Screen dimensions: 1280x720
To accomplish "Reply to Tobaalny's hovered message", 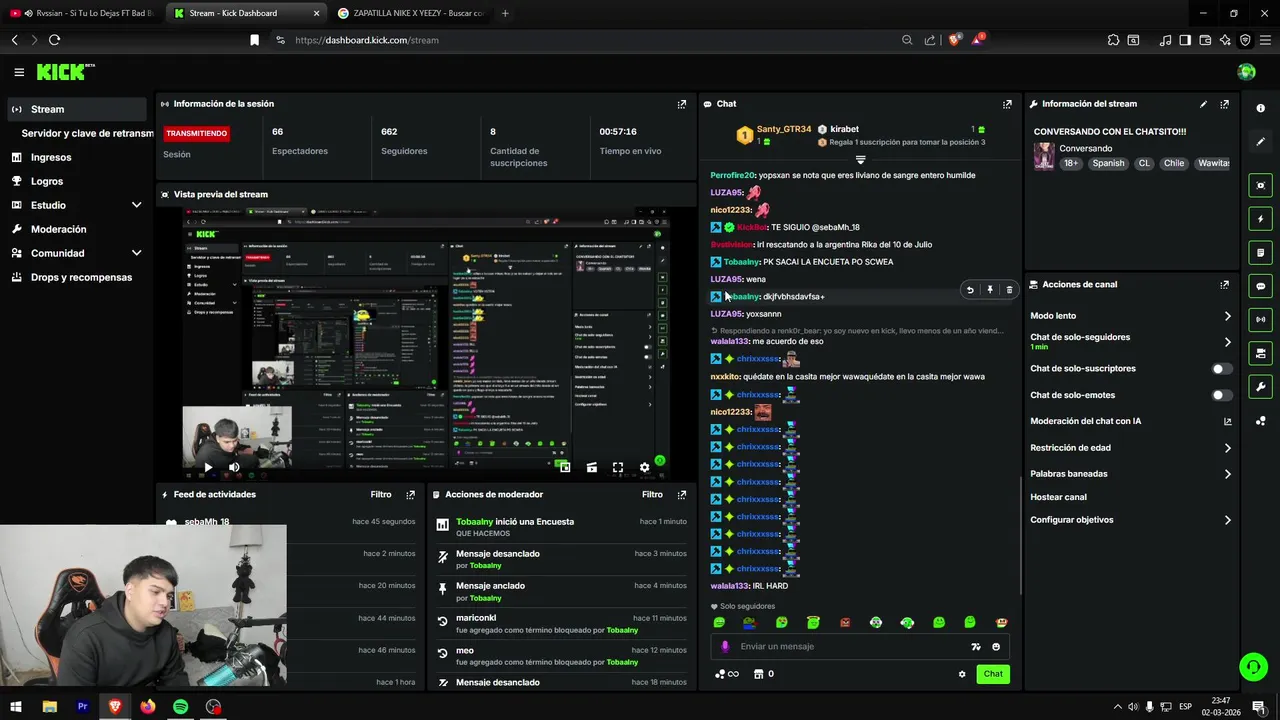I will (x=969, y=290).
